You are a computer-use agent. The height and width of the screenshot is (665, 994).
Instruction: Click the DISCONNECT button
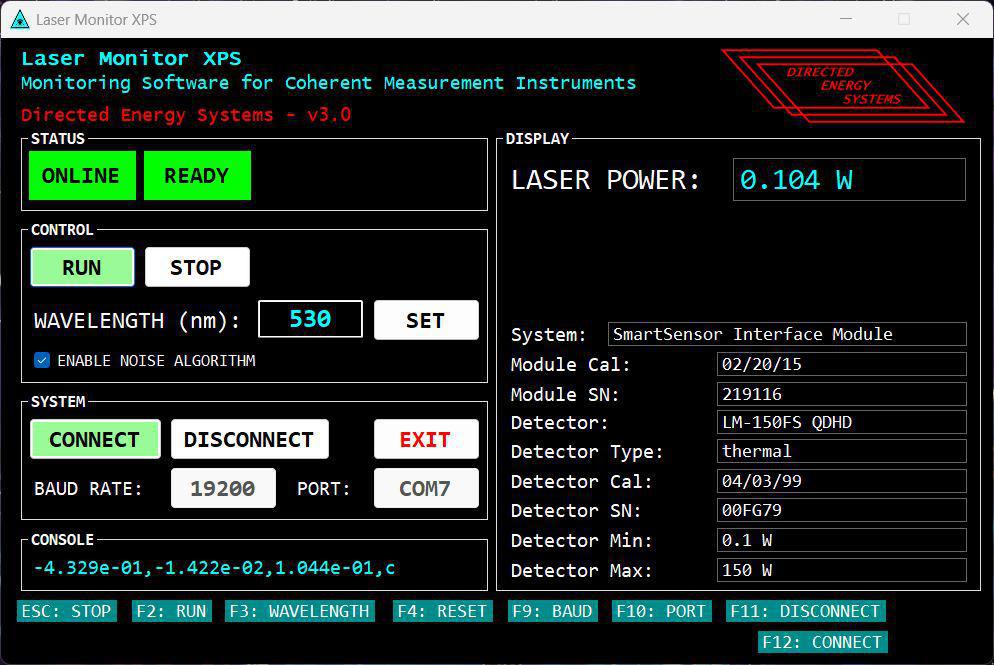point(249,439)
